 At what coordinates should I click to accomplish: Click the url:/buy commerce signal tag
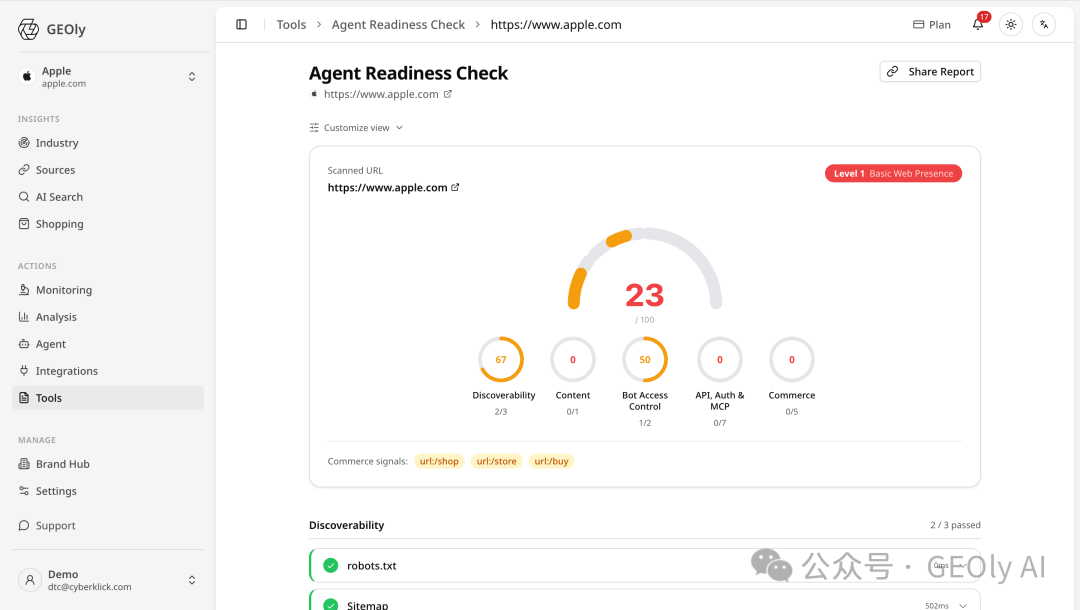coord(551,461)
